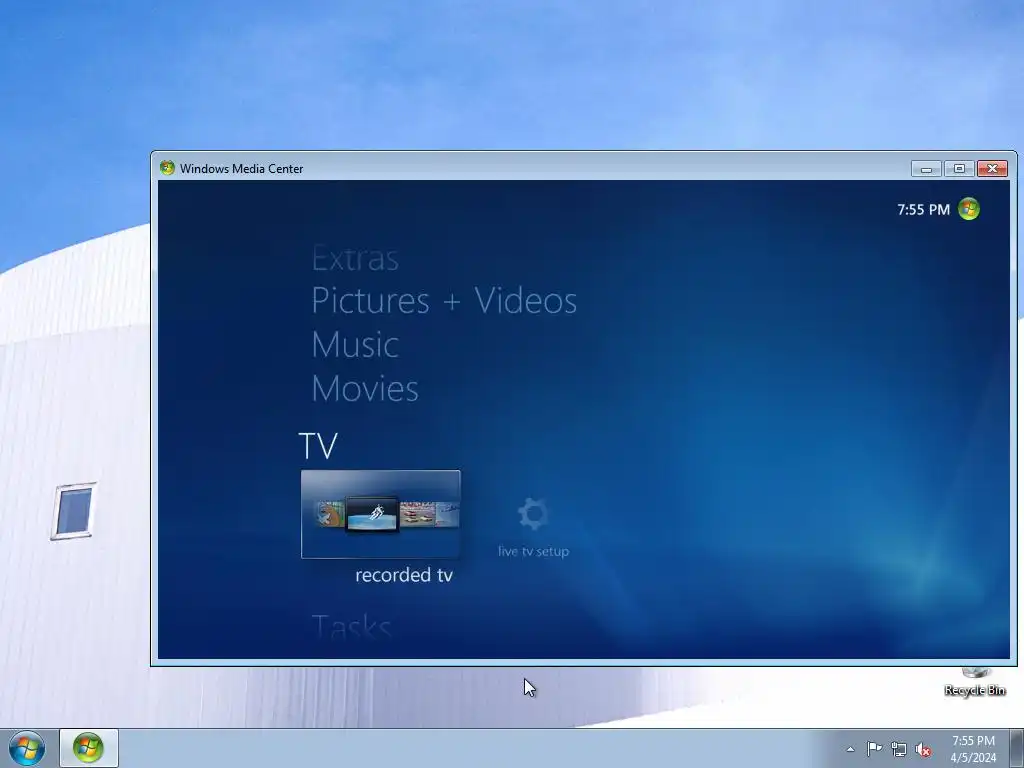1024x768 pixels.
Task: Minimize the Windows Media Center window
Action: coord(926,168)
